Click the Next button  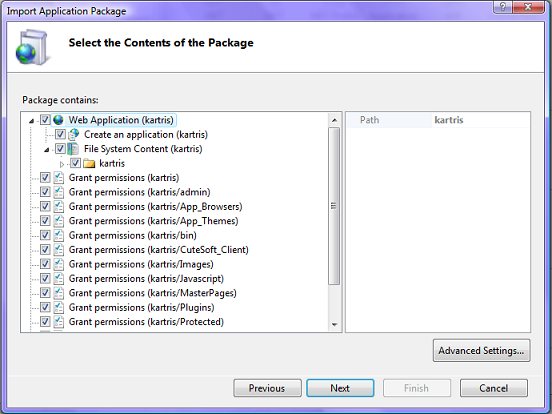340,388
